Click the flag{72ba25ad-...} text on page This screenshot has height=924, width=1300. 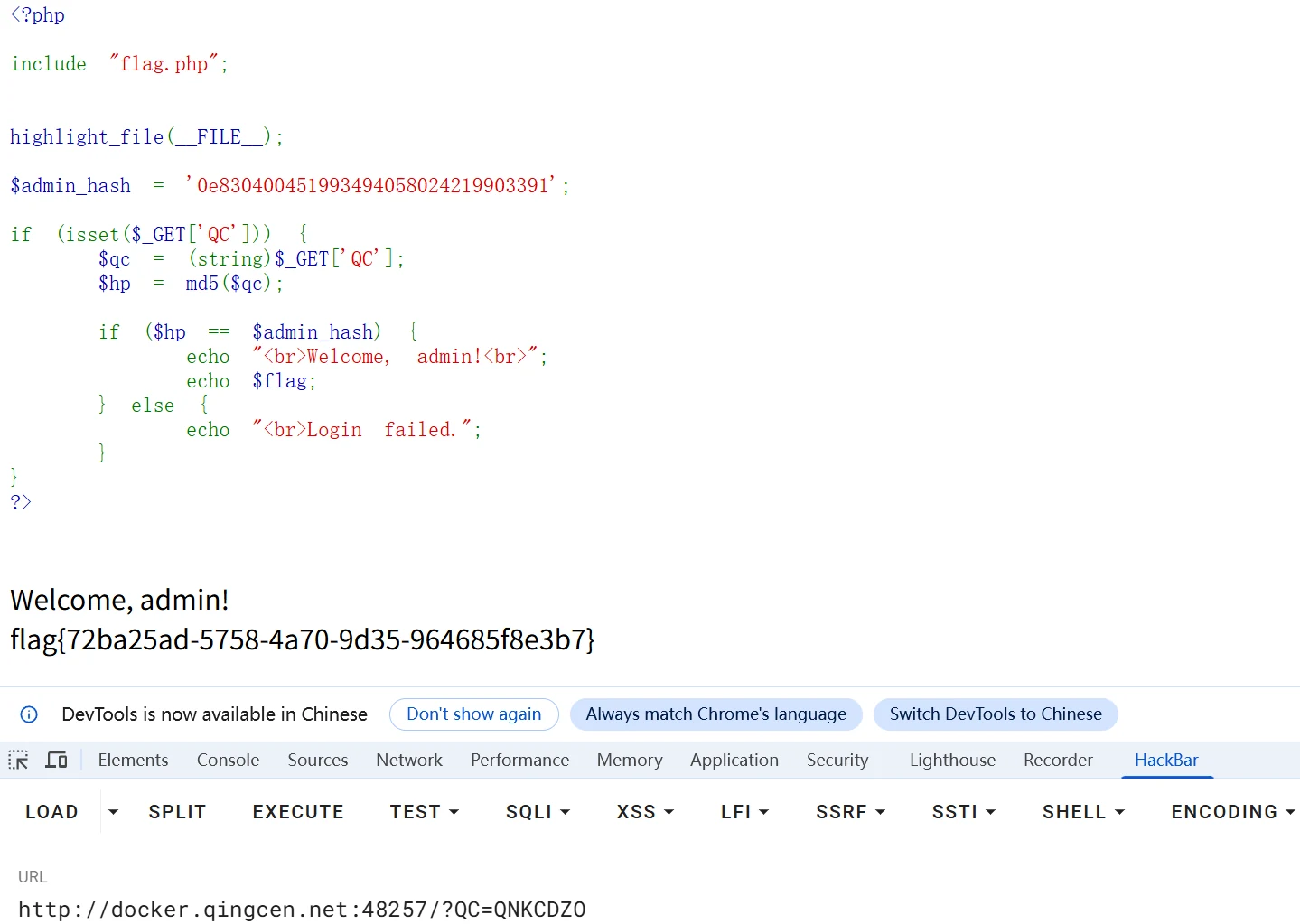point(303,639)
